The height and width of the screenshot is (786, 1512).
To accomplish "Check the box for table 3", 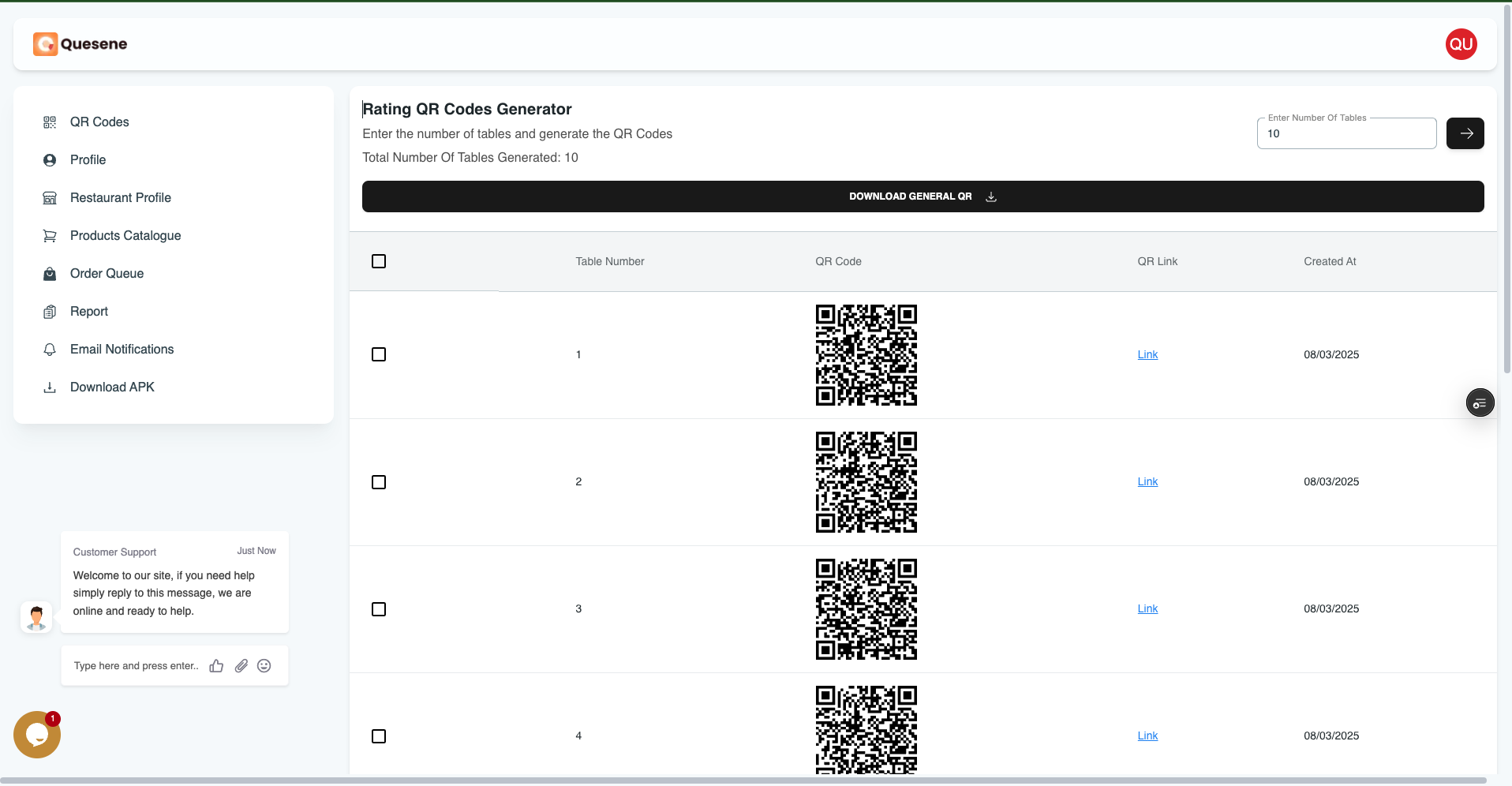I will coord(379,609).
